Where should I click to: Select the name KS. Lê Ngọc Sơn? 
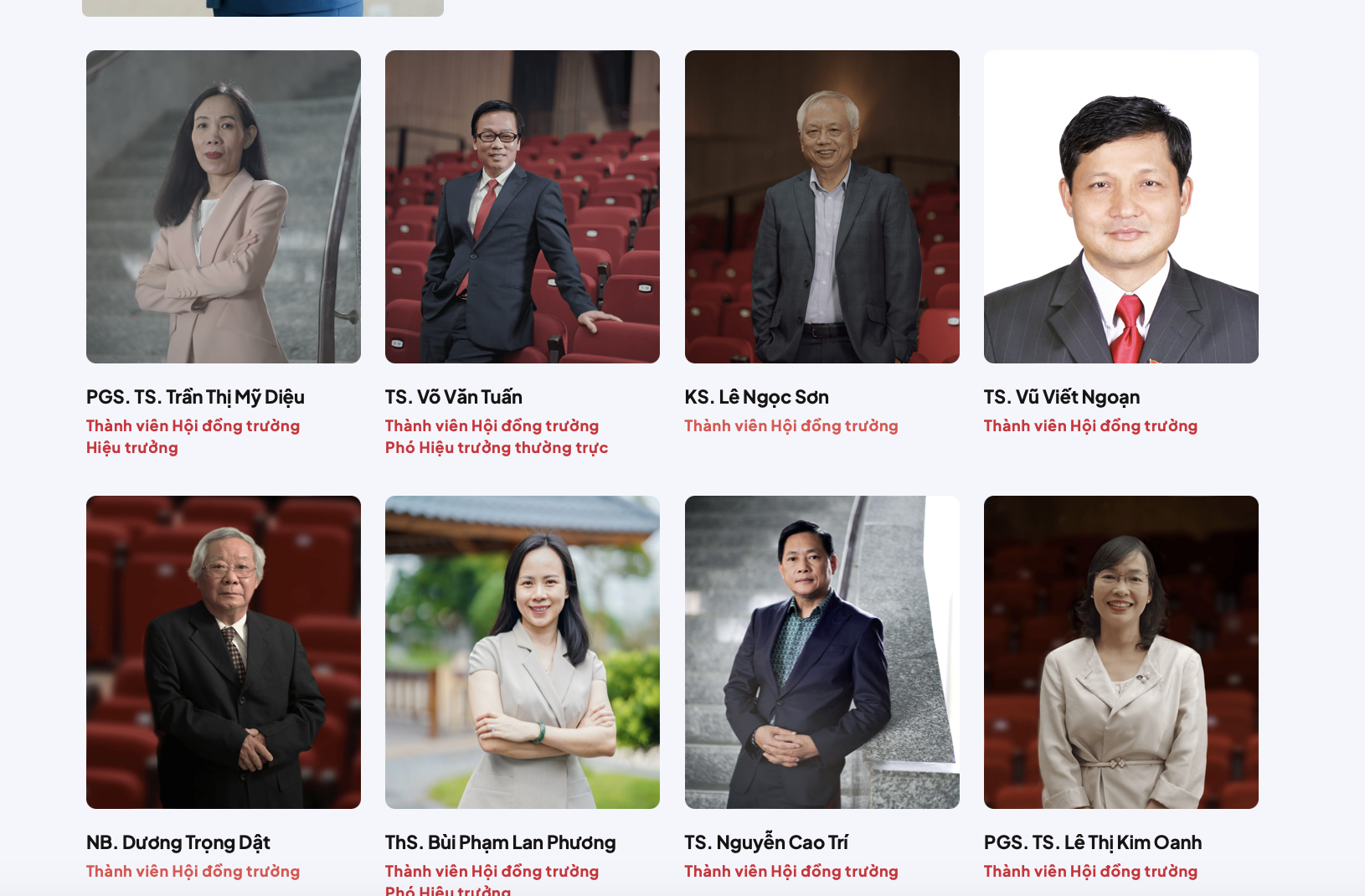[x=757, y=397]
